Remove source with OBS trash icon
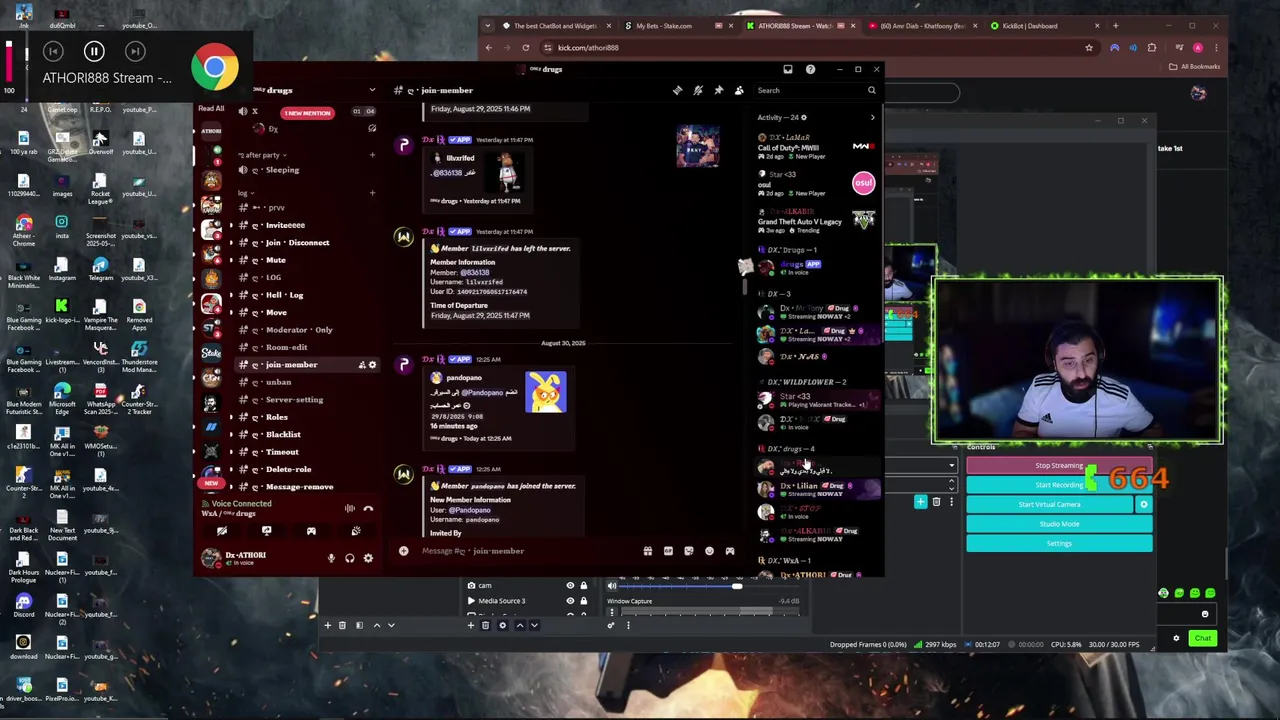Viewport: 1280px width, 720px height. (x=486, y=625)
